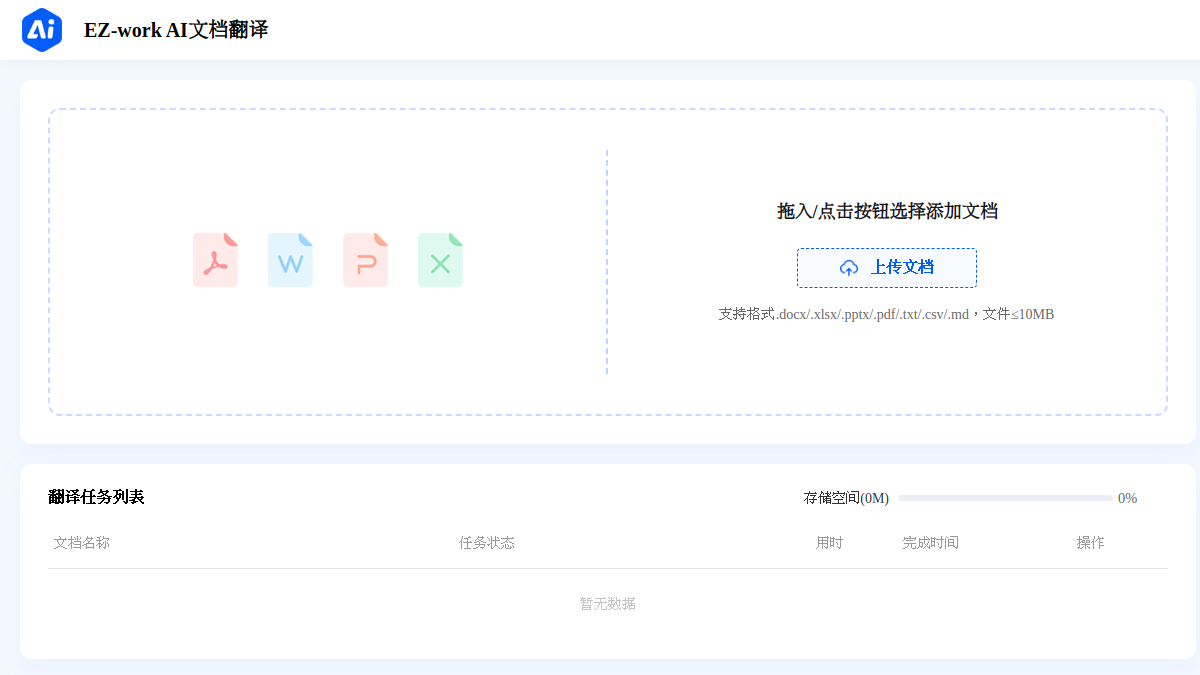
Task: Click the 存储空间(0M) label
Action: point(846,498)
